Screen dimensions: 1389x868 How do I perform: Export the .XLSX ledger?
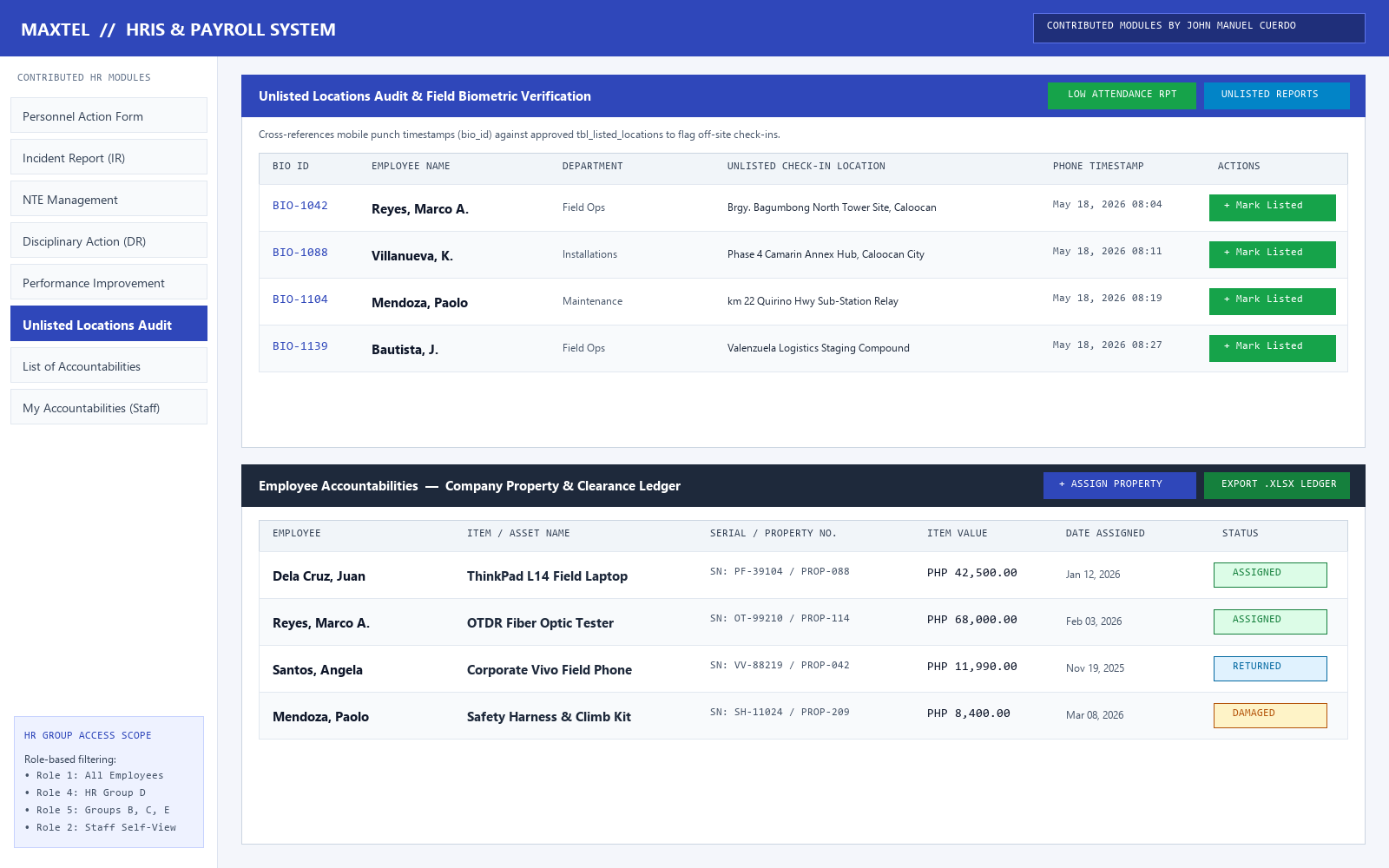coord(1277,485)
